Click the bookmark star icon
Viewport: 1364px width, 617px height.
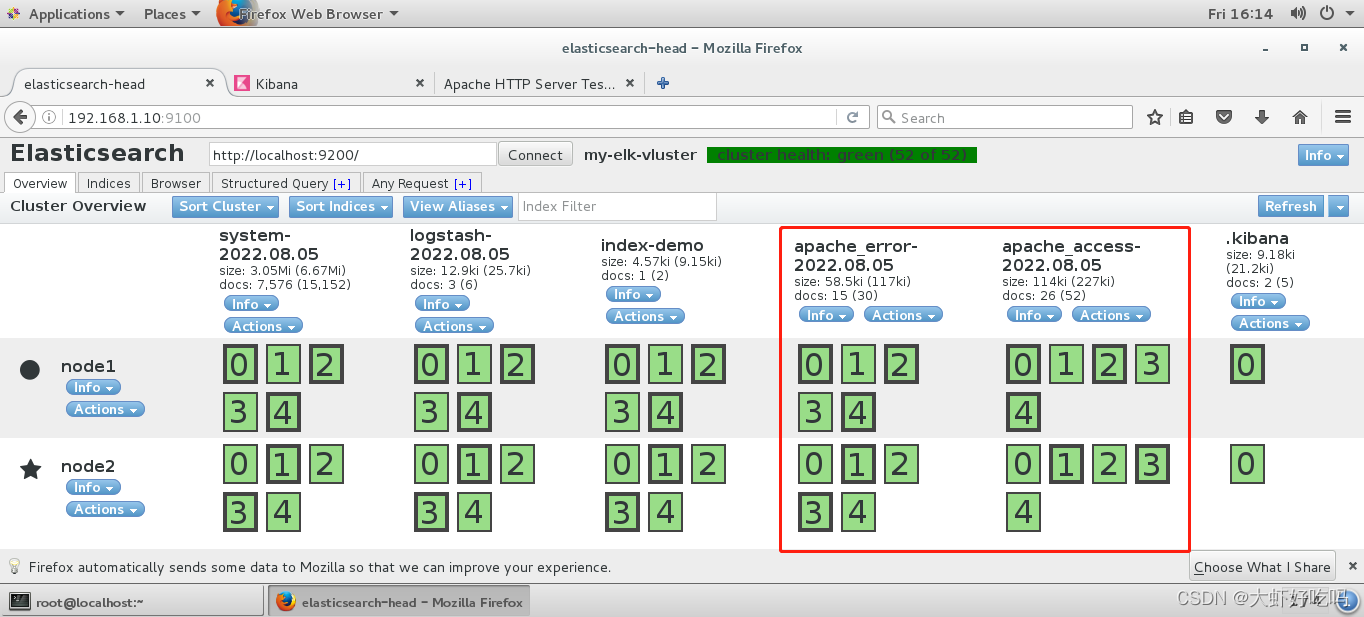pyautogui.click(x=1154, y=117)
